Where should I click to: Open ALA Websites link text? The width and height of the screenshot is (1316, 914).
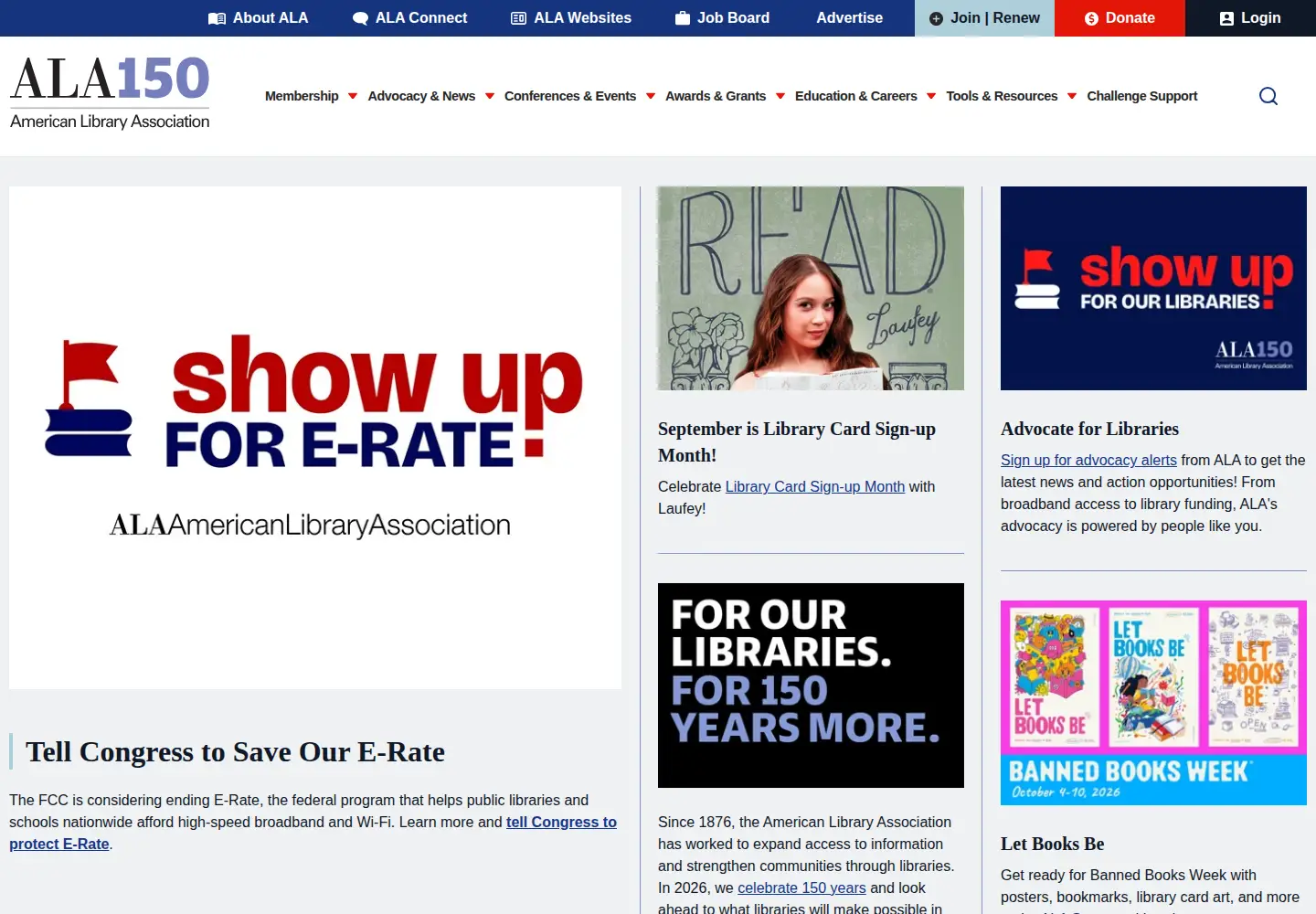[583, 18]
